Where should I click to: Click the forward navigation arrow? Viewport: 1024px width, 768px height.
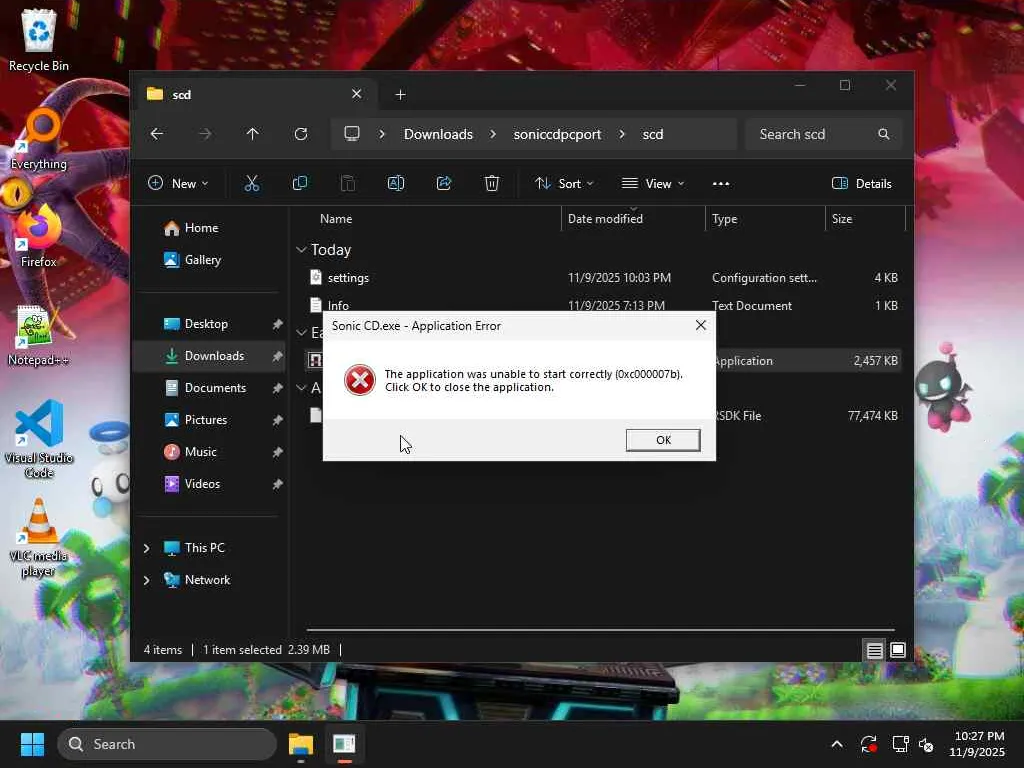(205, 134)
